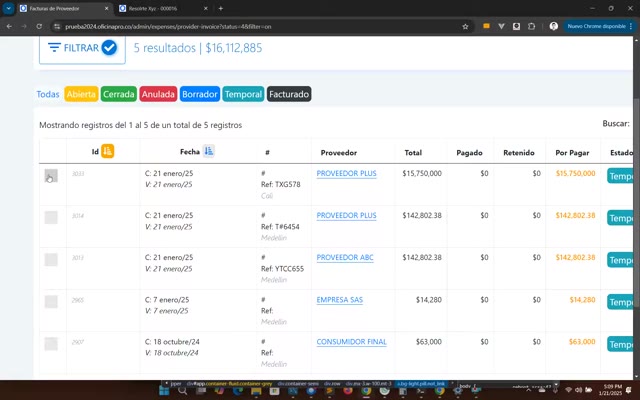Open notifications bell in system tray

point(629,390)
